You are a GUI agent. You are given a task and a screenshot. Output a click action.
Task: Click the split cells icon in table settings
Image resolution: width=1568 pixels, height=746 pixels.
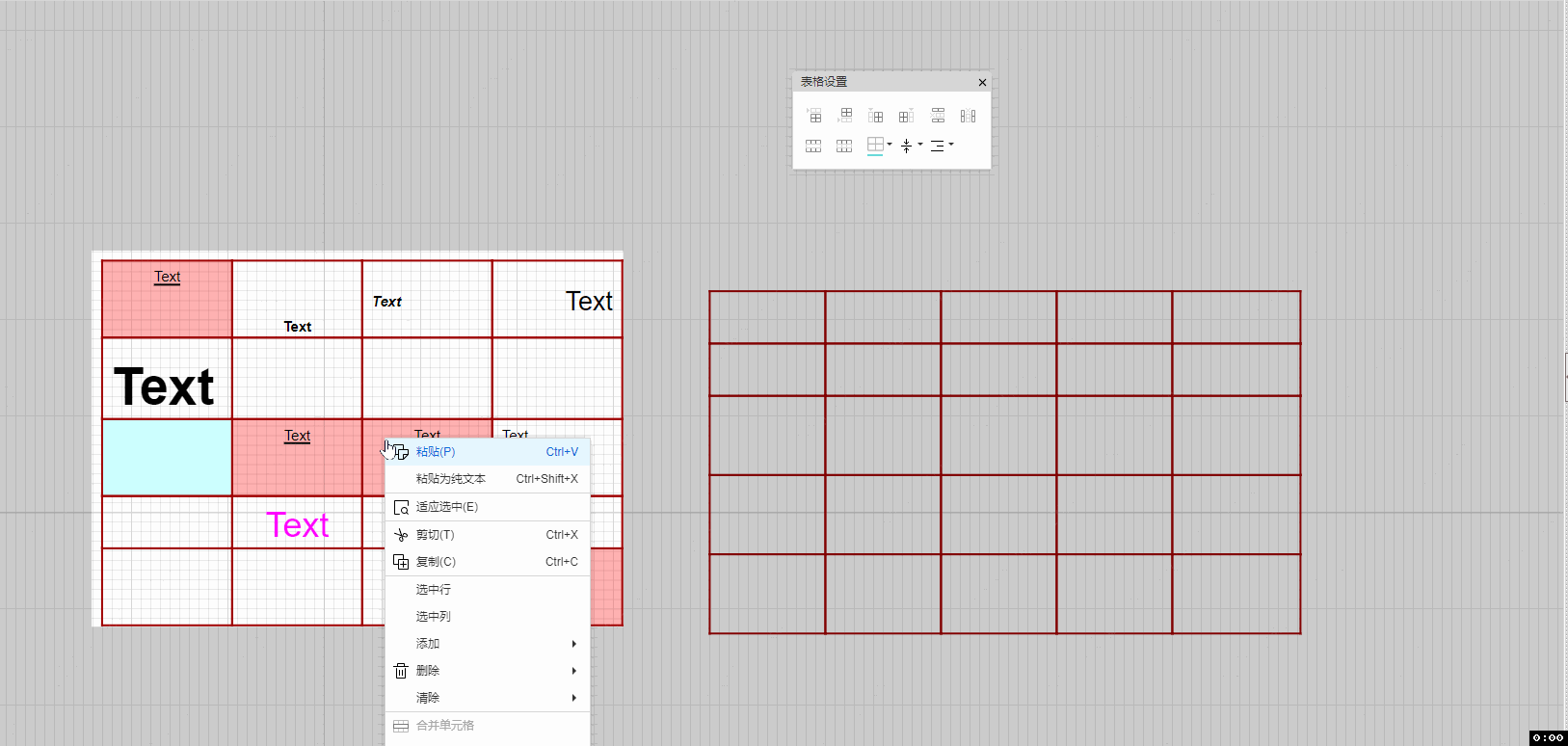(844, 146)
